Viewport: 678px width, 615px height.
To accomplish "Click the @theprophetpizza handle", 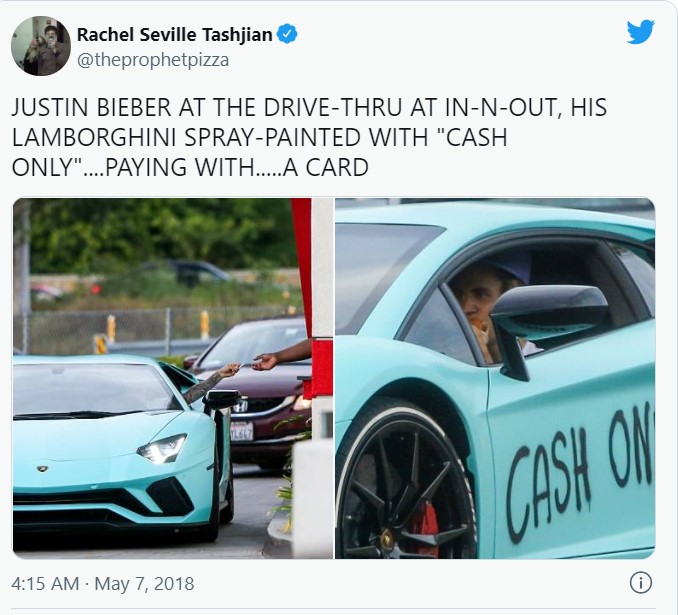I will point(153,60).
